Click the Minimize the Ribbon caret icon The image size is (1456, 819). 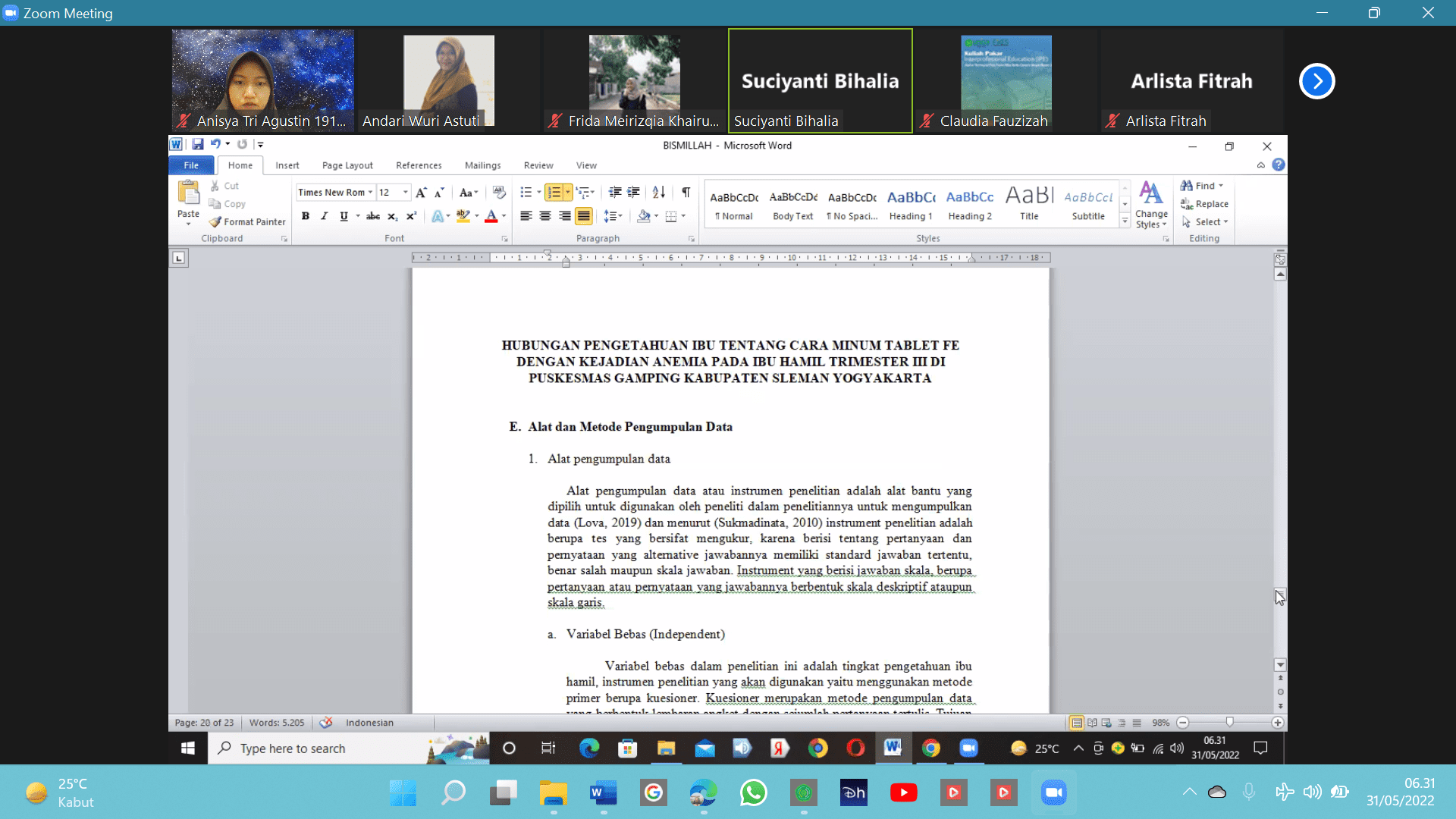coord(1261,165)
